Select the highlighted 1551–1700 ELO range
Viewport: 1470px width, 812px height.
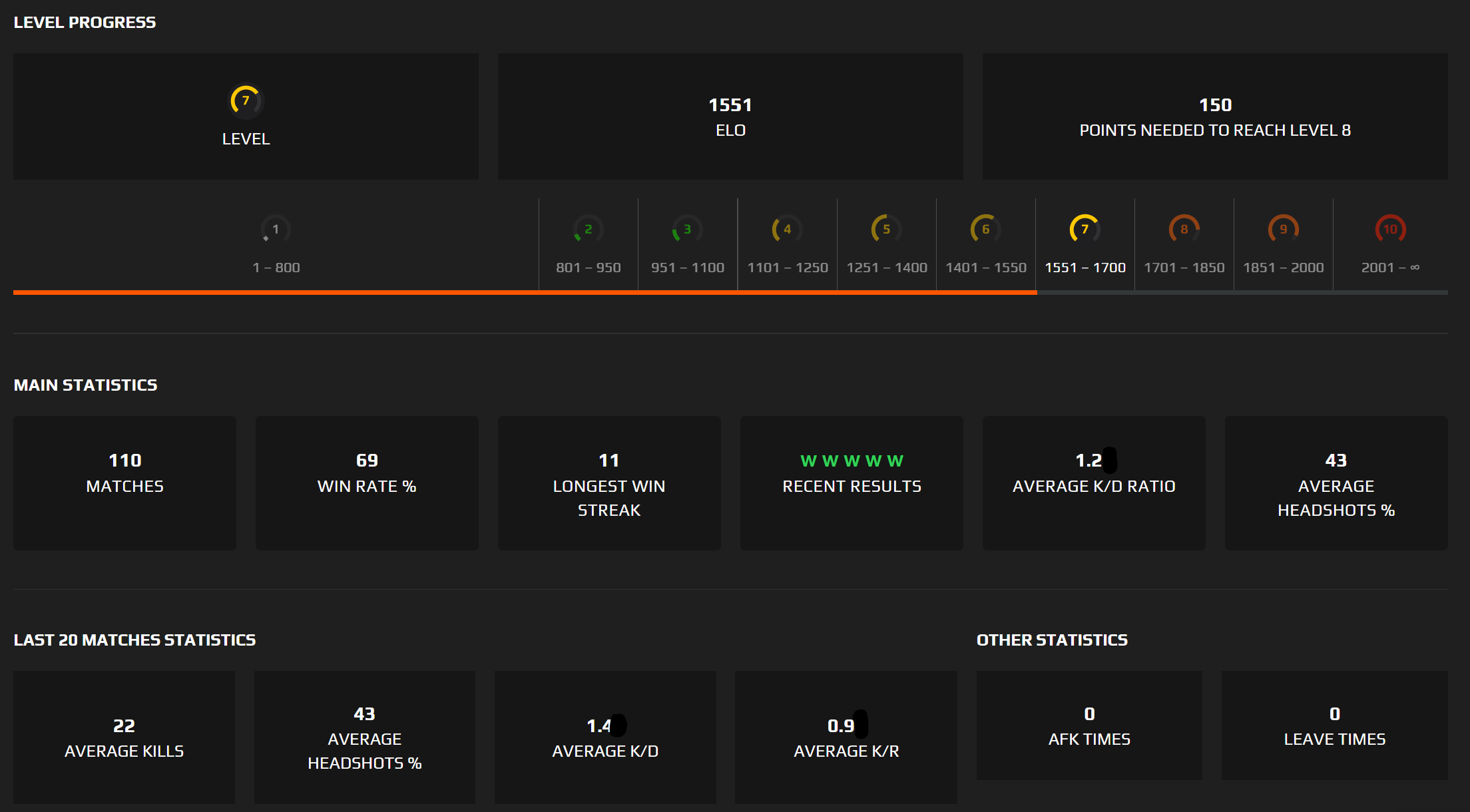[x=1085, y=267]
